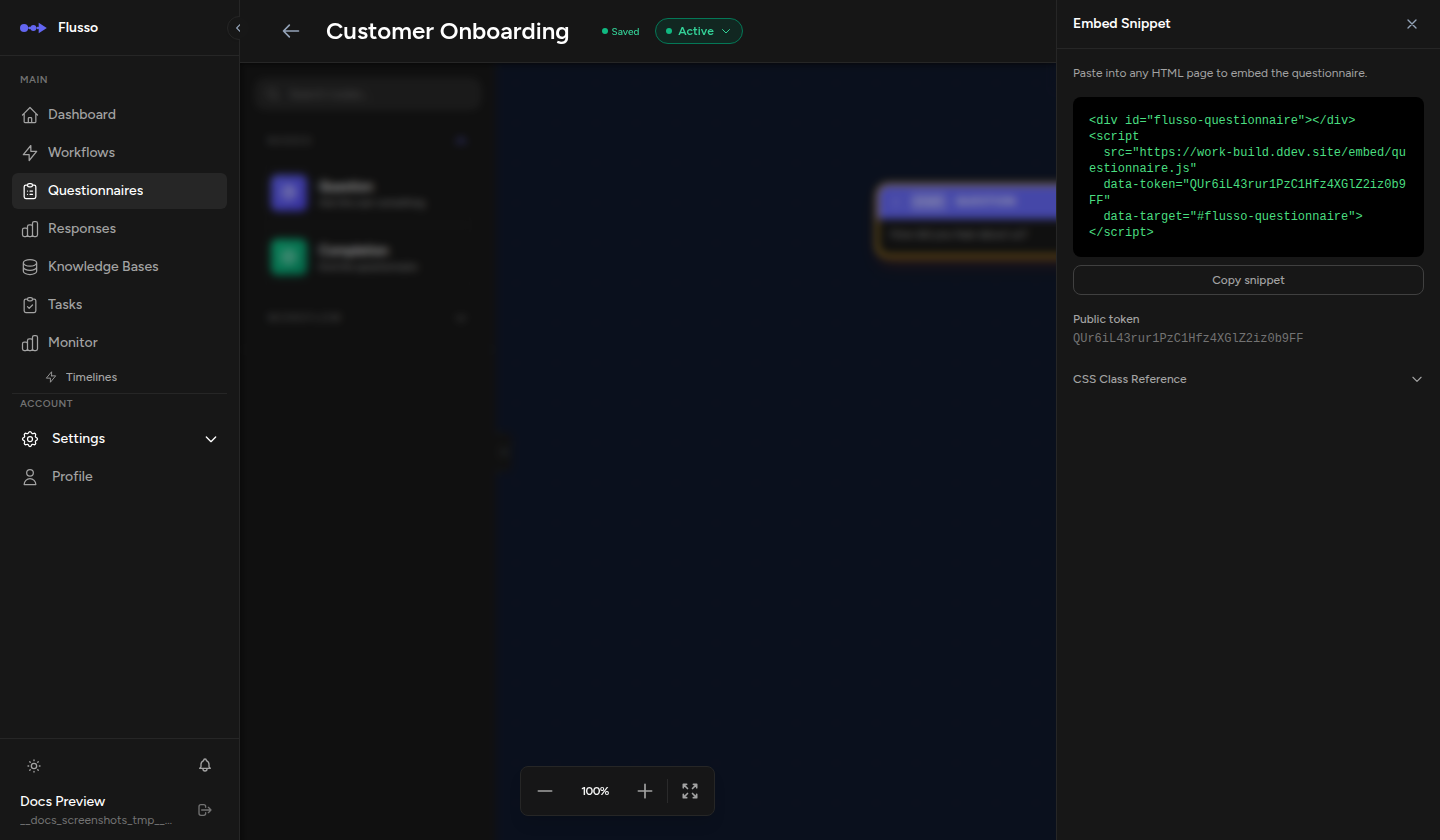1440x840 pixels.
Task: Click the Embed Snippet panel heading
Action: (x=1121, y=24)
